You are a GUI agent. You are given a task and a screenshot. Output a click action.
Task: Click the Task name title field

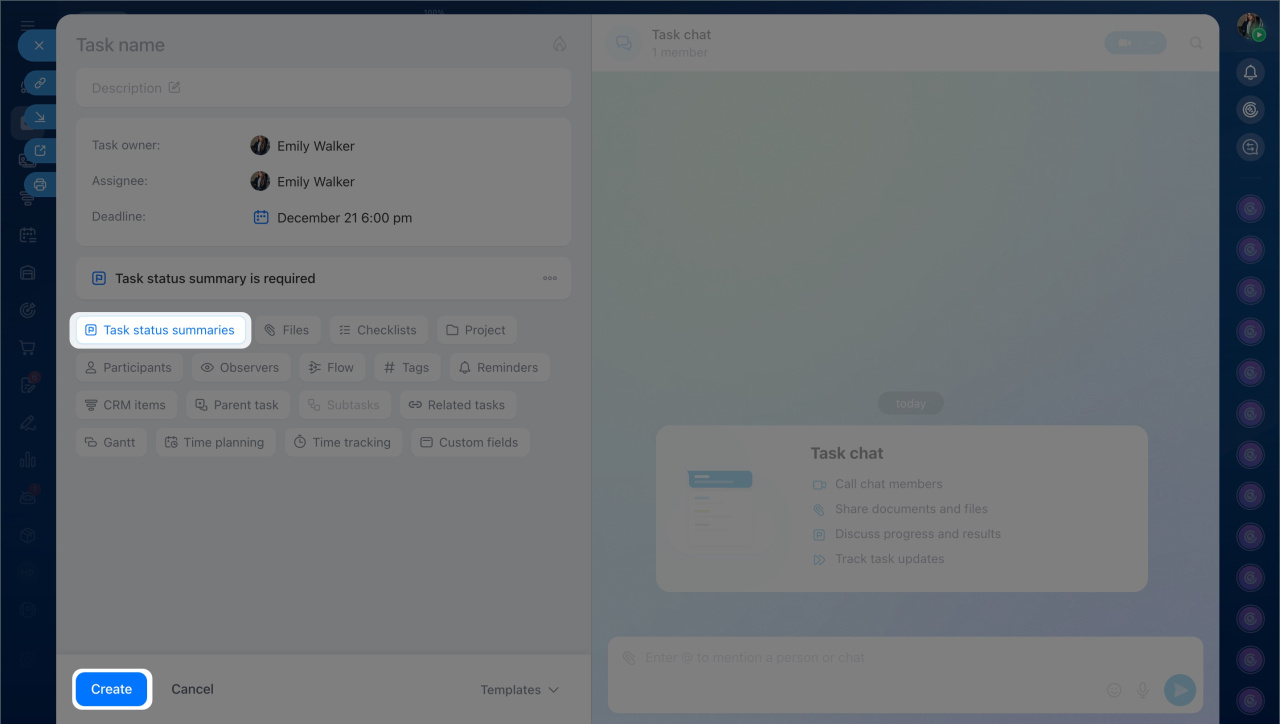[300, 45]
